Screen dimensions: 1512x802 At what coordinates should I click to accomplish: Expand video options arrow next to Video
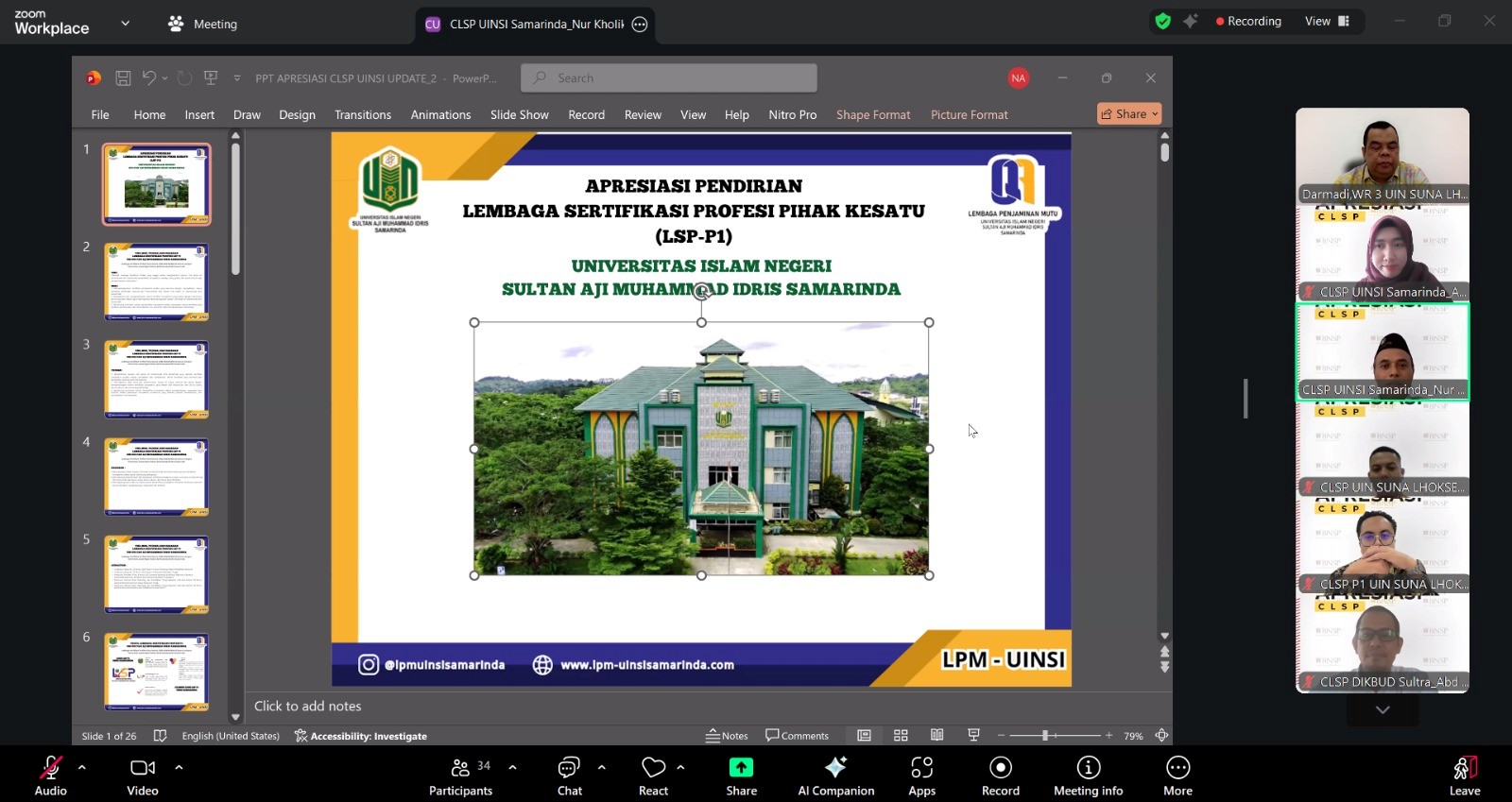click(179, 767)
